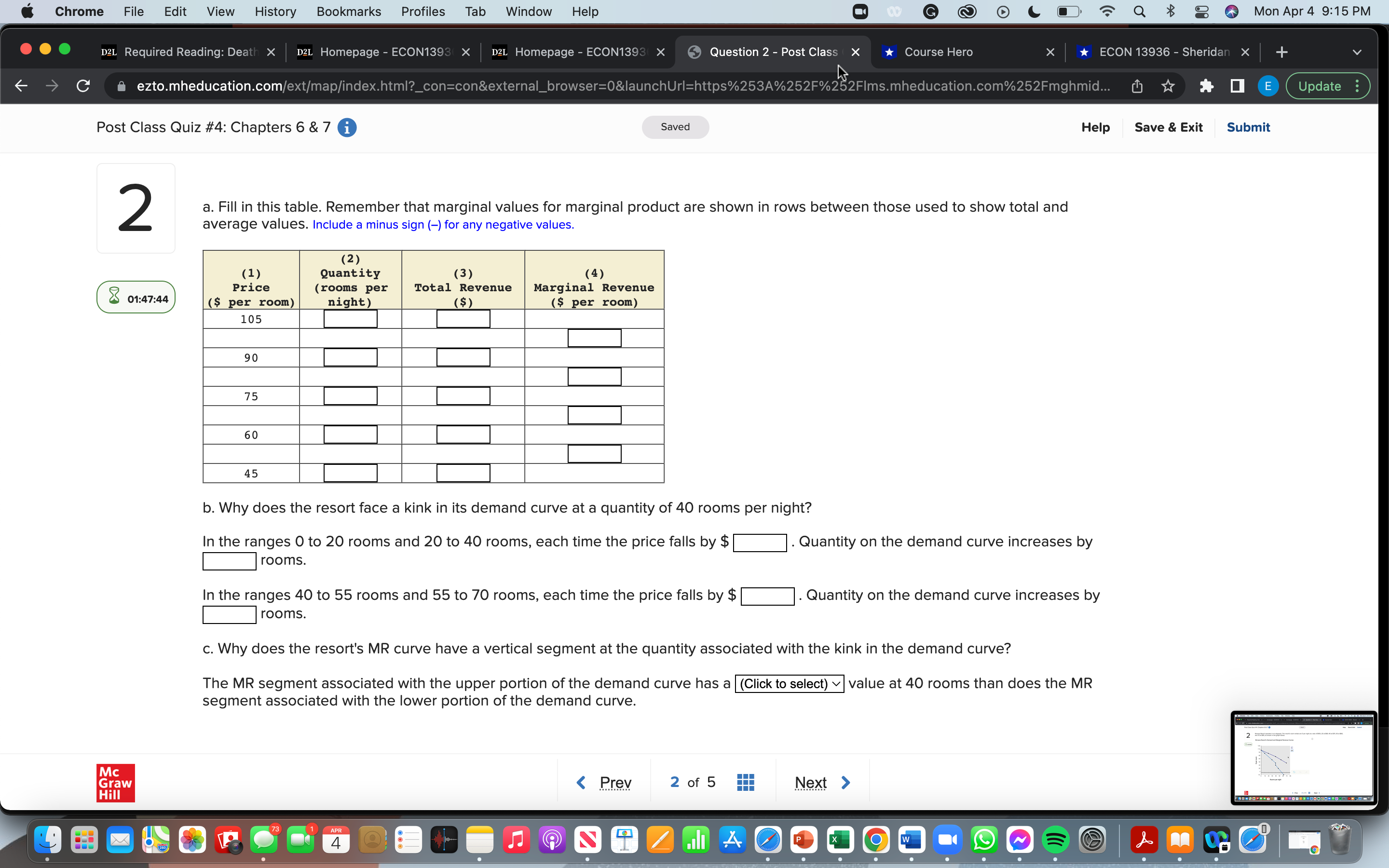
Task: Open Spotlight search from the menu bar
Action: [1140, 11]
